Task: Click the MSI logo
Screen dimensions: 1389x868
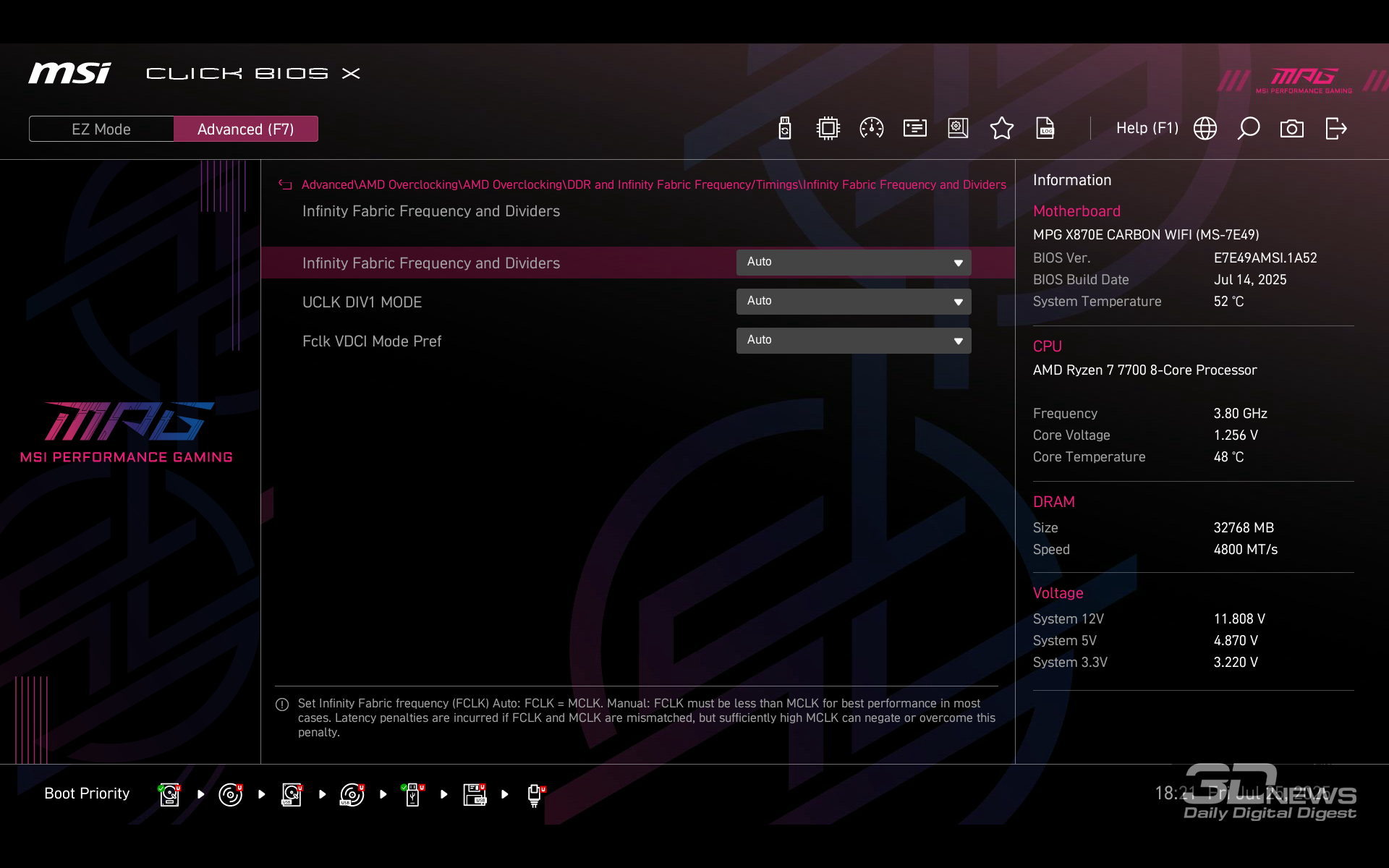Action: (x=70, y=73)
